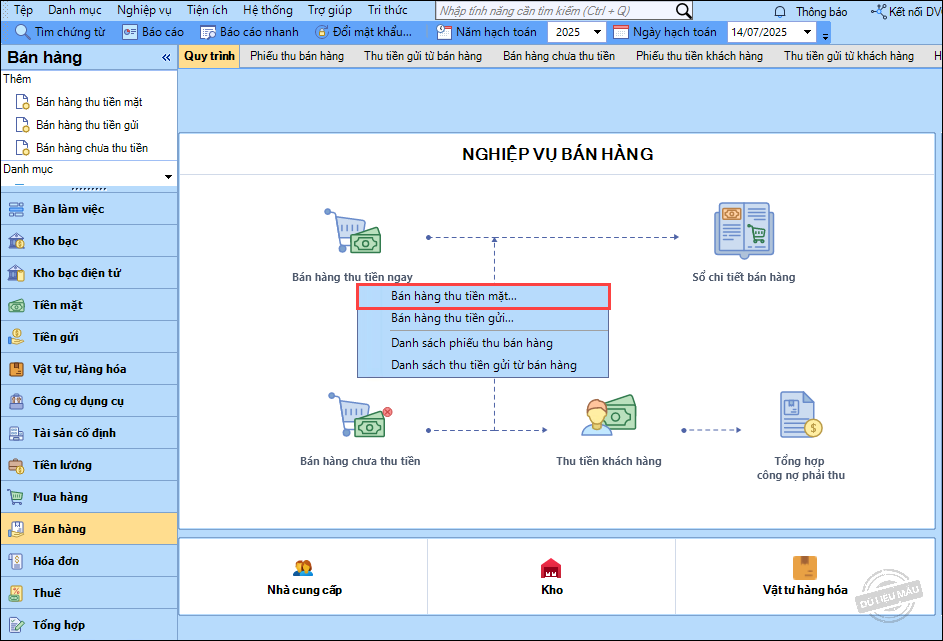Expand the Danh mục section arrow
Screen dimensions: 943x641
pos(168,177)
